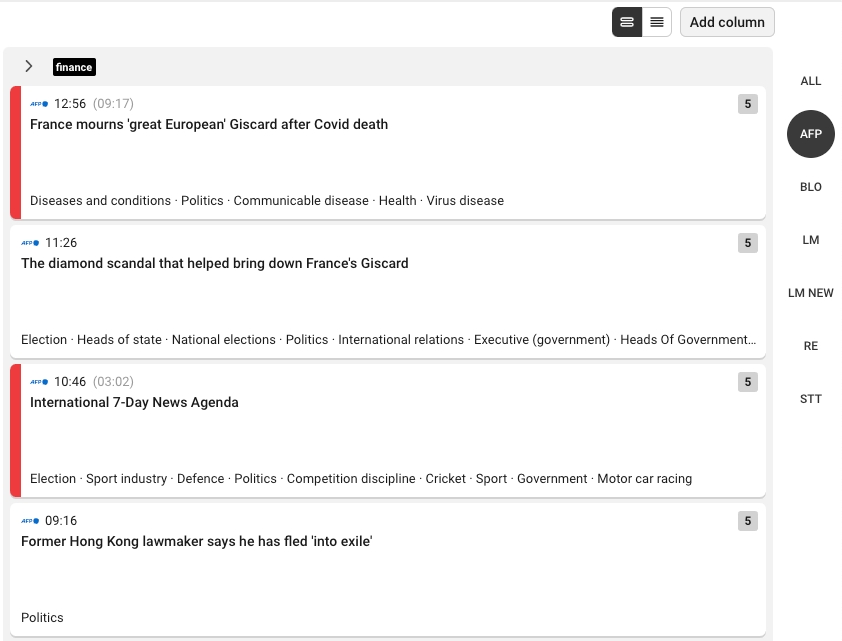Expand the finance column chevron

click(29, 66)
